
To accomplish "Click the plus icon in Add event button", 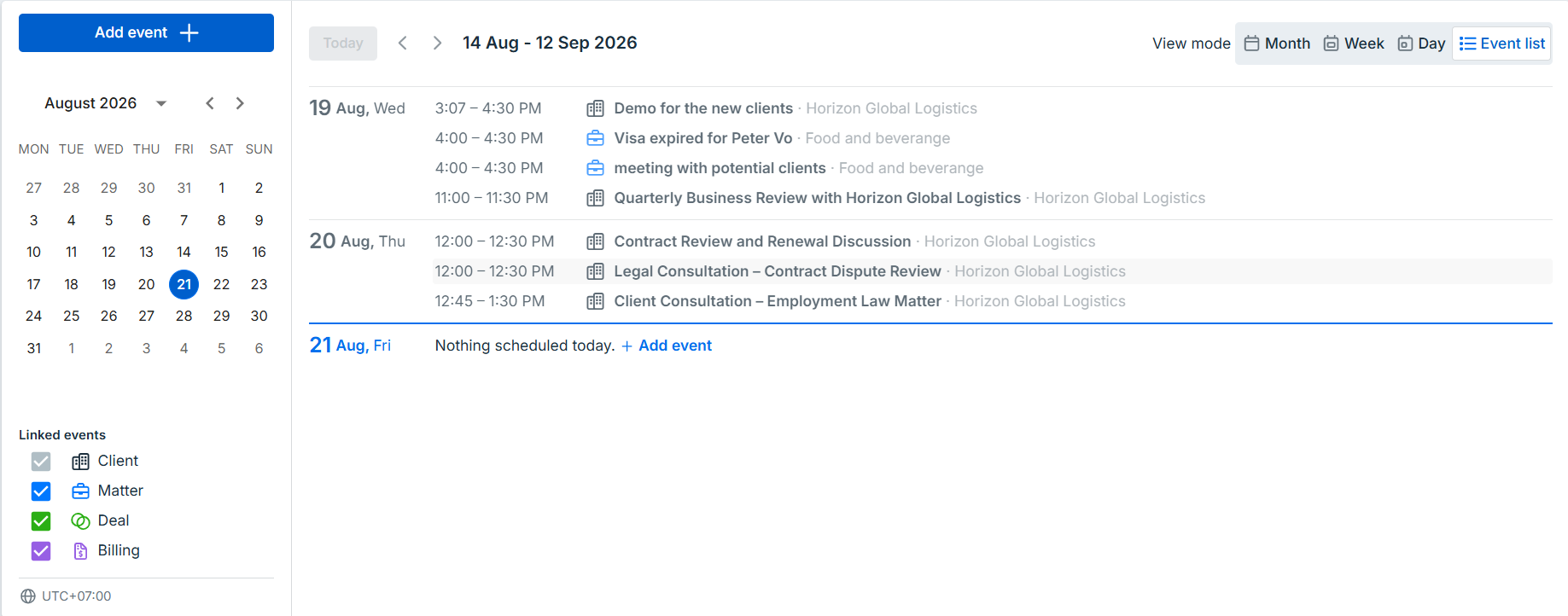I will tap(189, 32).
